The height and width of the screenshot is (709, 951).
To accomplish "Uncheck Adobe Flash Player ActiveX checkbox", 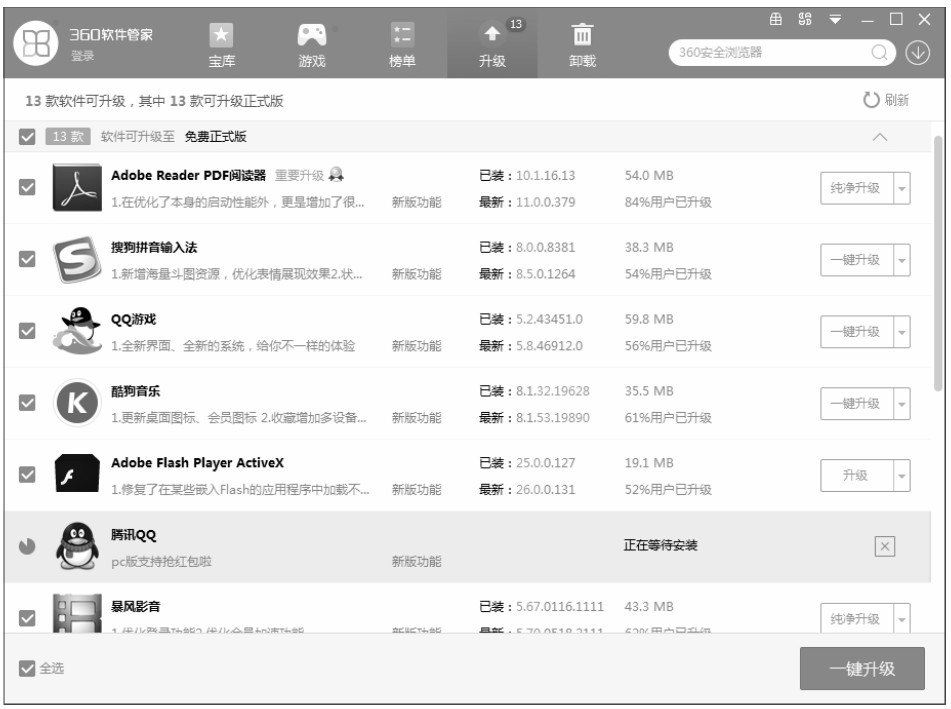I will 27,474.
